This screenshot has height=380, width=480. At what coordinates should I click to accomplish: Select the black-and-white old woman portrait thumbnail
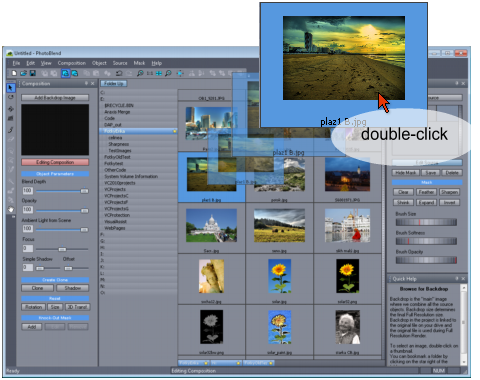pos(347,327)
